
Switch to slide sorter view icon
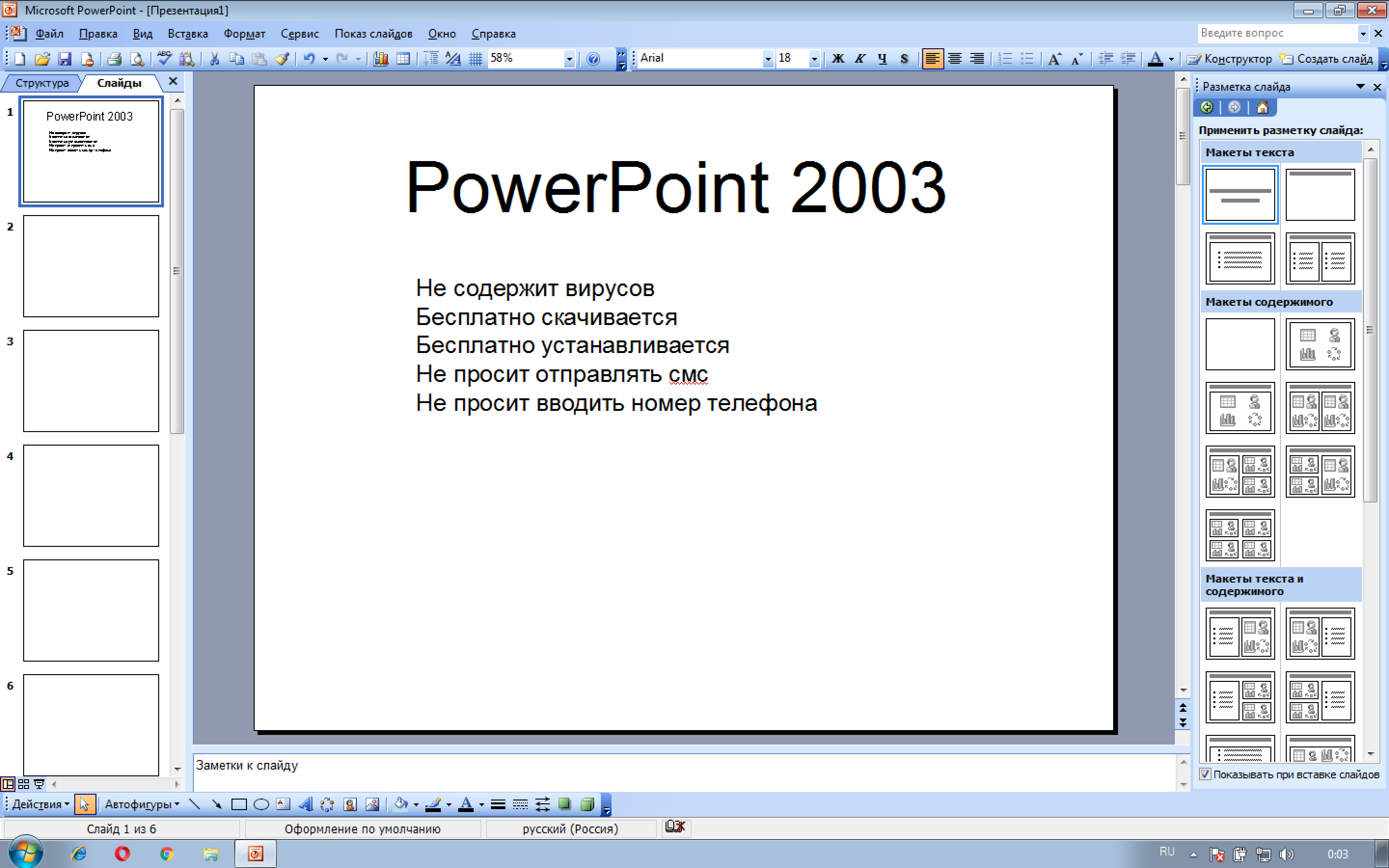coord(24,784)
